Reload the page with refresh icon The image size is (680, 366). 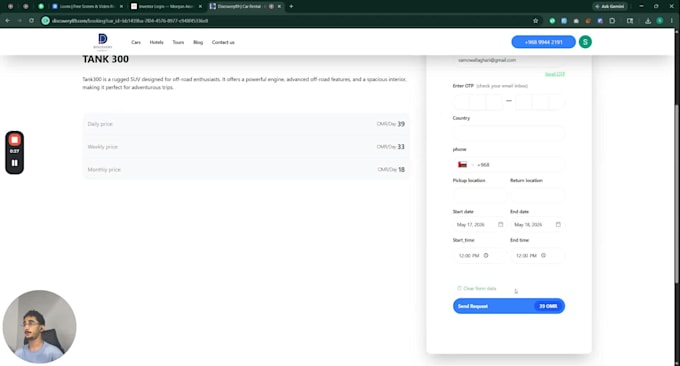[x=31, y=21]
